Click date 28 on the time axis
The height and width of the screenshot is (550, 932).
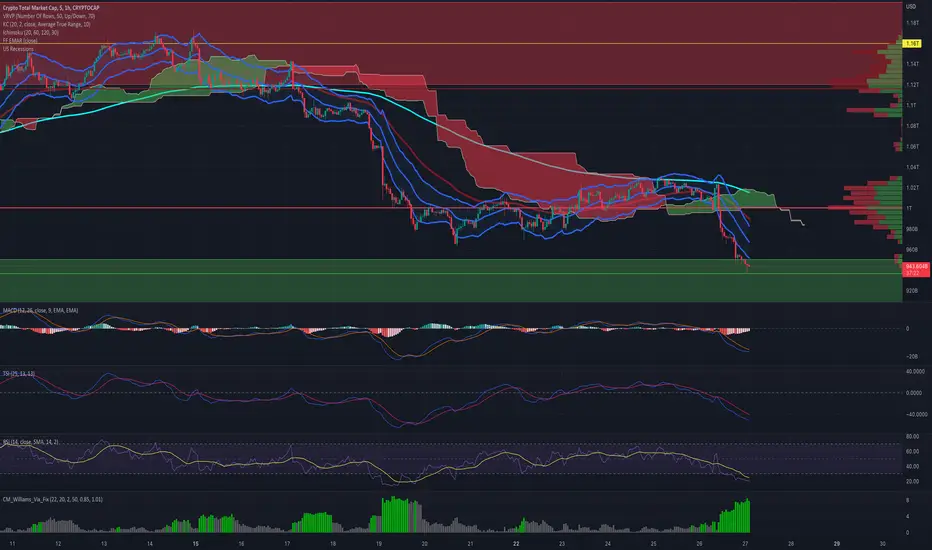coord(791,543)
